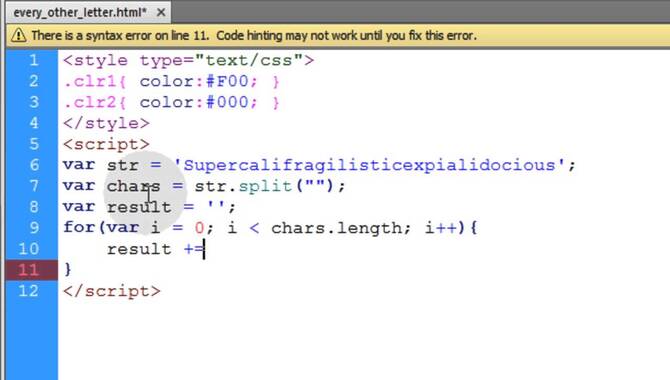Click the syntax error message on line 11
Viewport: 670px width, 380px height.
coord(254,35)
